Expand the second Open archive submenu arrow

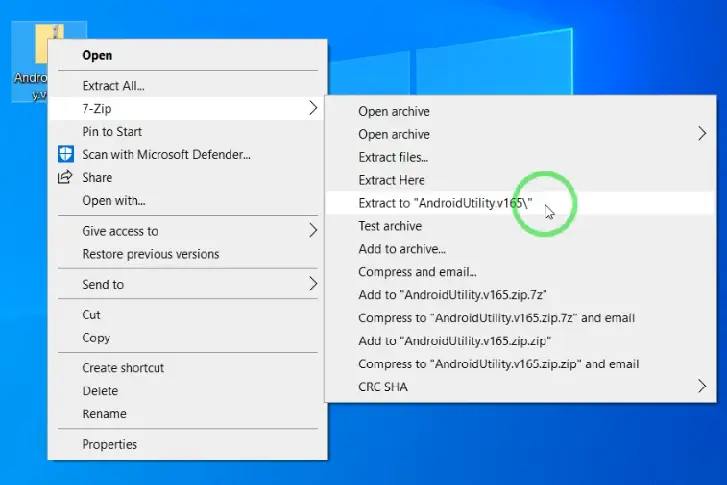click(x=702, y=134)
